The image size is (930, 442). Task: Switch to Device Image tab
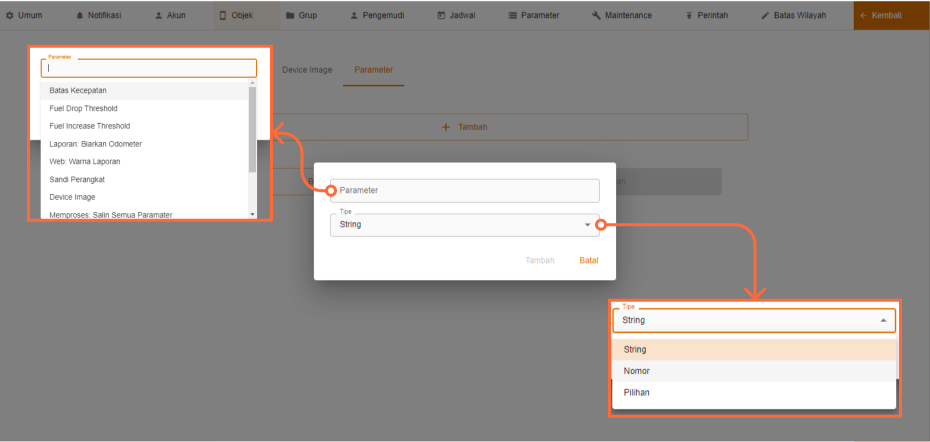tap(307, 70)
